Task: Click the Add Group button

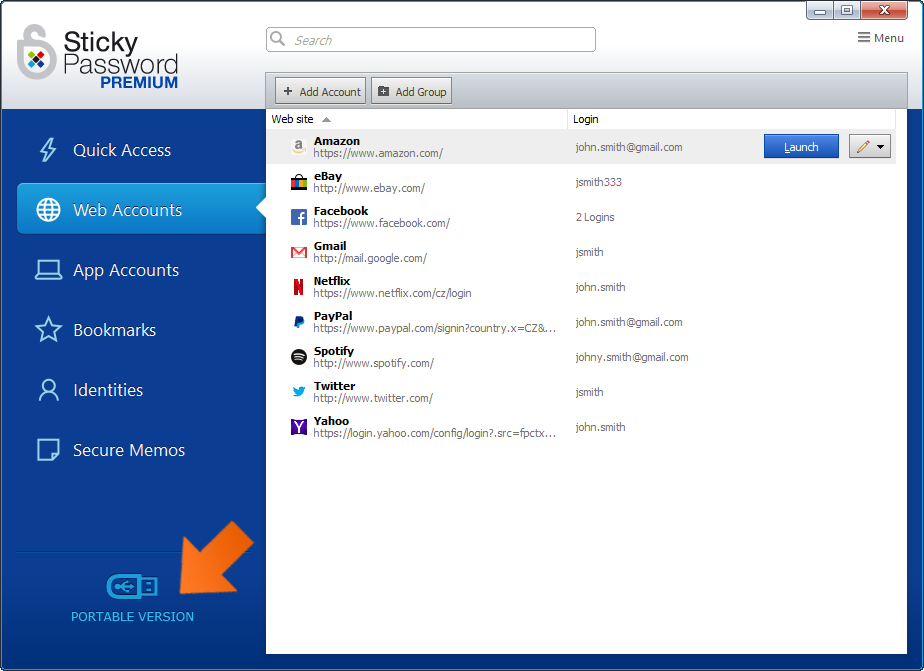Action: coord(411,91)
